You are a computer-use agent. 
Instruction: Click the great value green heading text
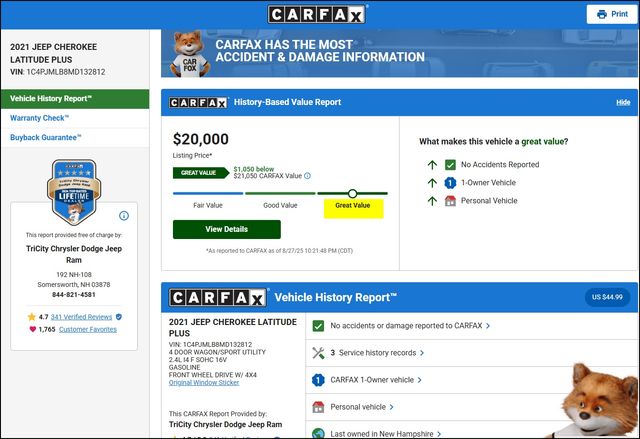click(x=542, y=142)
